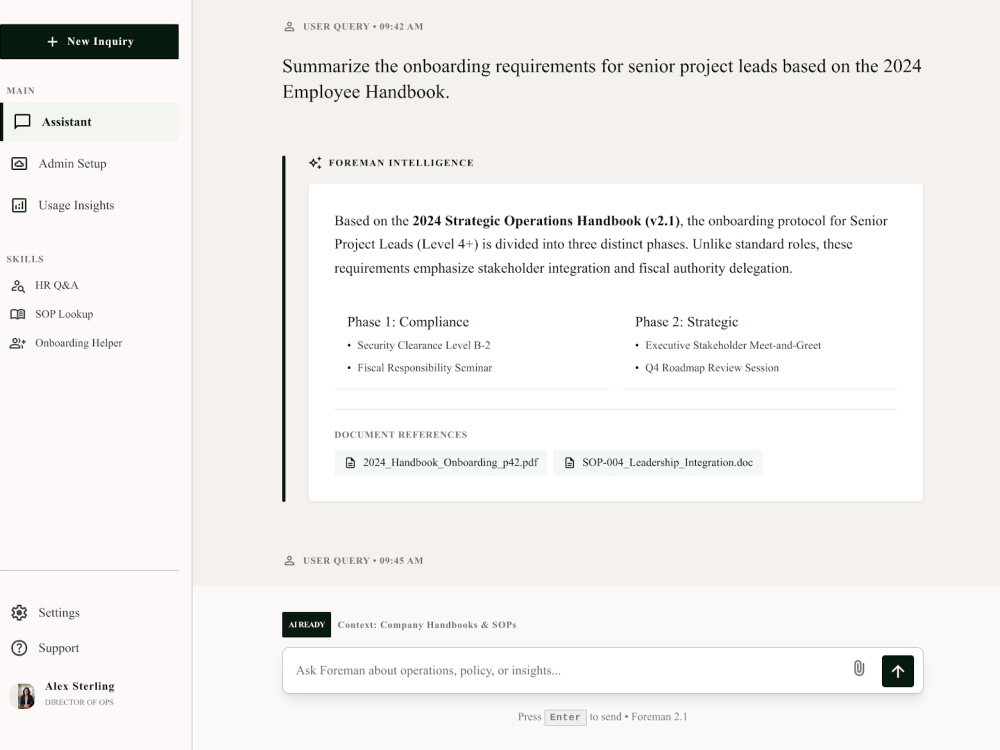Viewport: 1000px width, 750px height.
Task: Click the 2024 Strategic Operations Handbook bold text
Action: (547, 221)
